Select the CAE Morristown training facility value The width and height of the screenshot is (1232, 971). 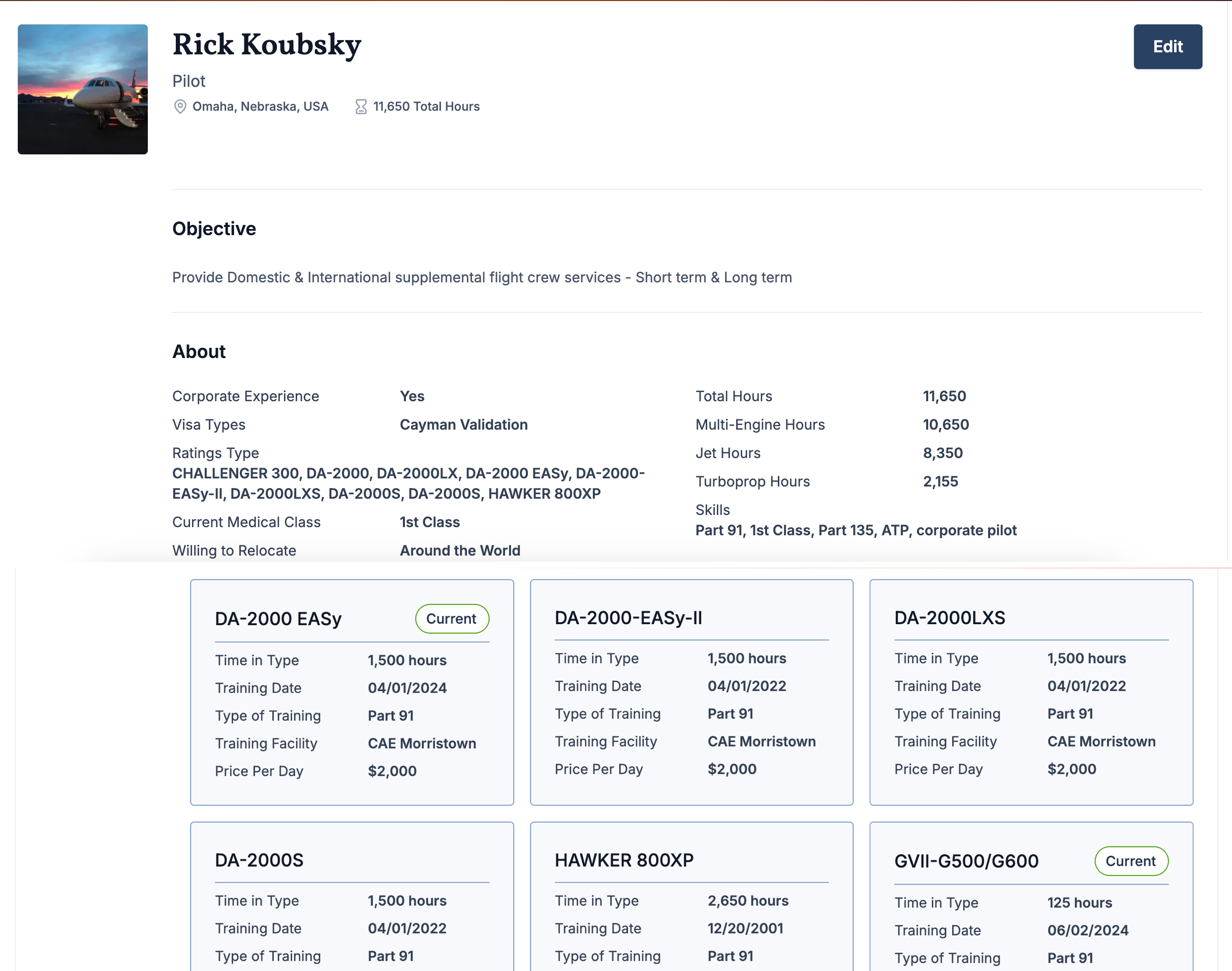pyautogui.click(x=422, y=743)
